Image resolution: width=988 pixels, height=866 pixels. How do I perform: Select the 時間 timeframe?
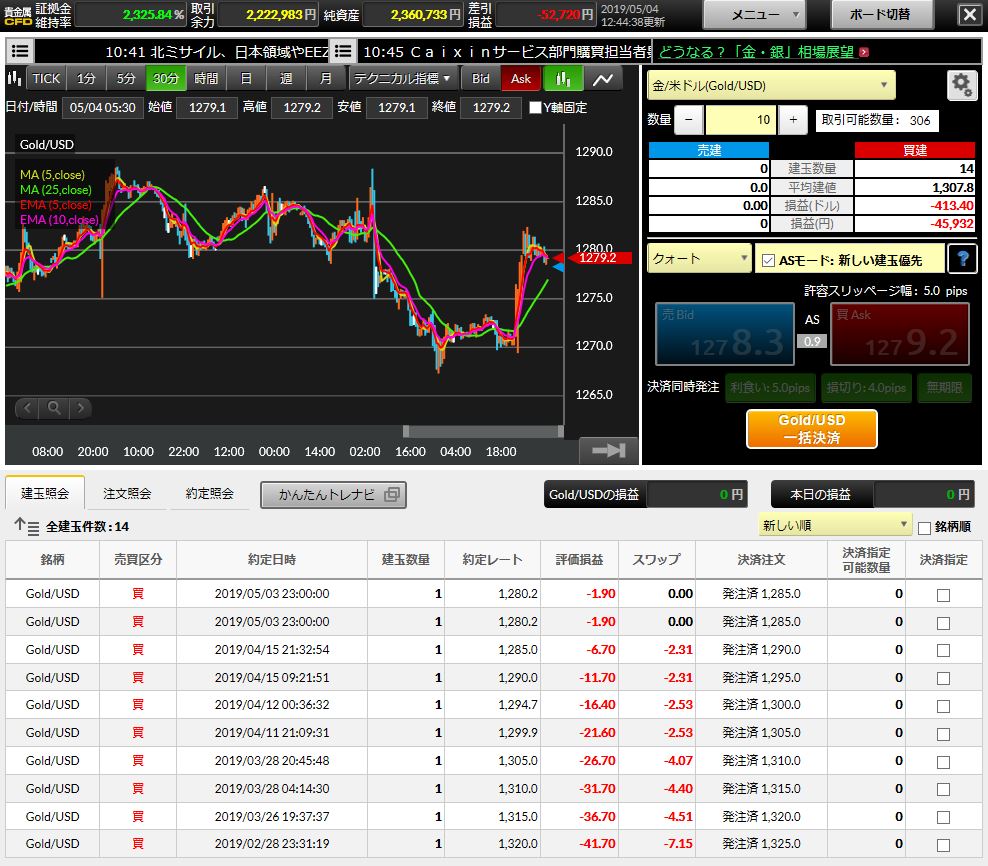coord(205,79)
